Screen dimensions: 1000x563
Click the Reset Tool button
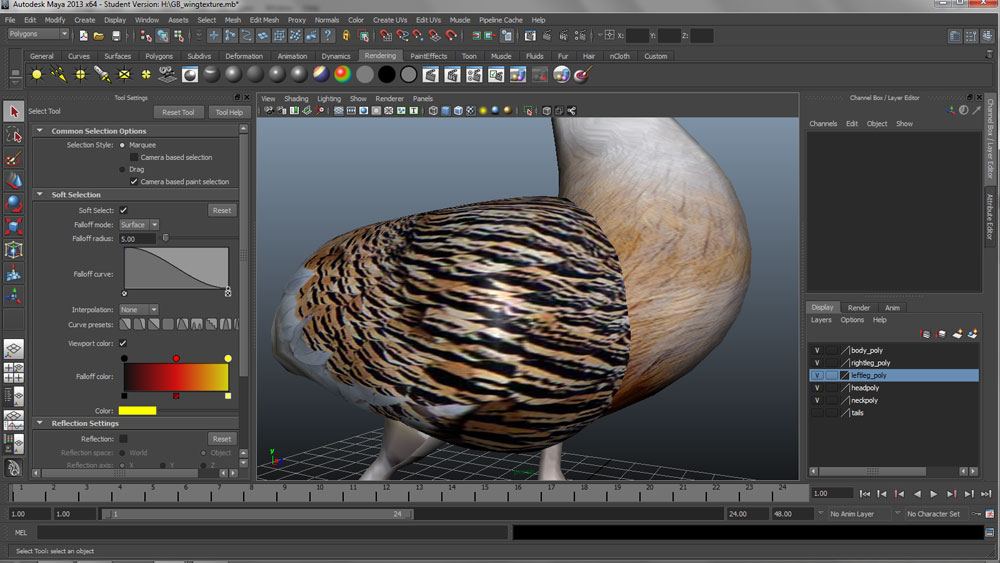[178, 112]
